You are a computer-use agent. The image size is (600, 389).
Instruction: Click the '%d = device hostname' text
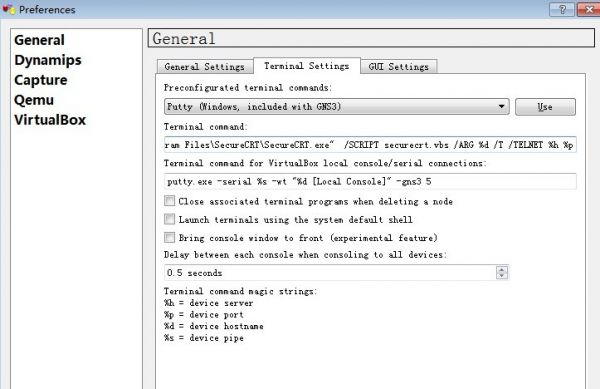[x=214, y=326]
